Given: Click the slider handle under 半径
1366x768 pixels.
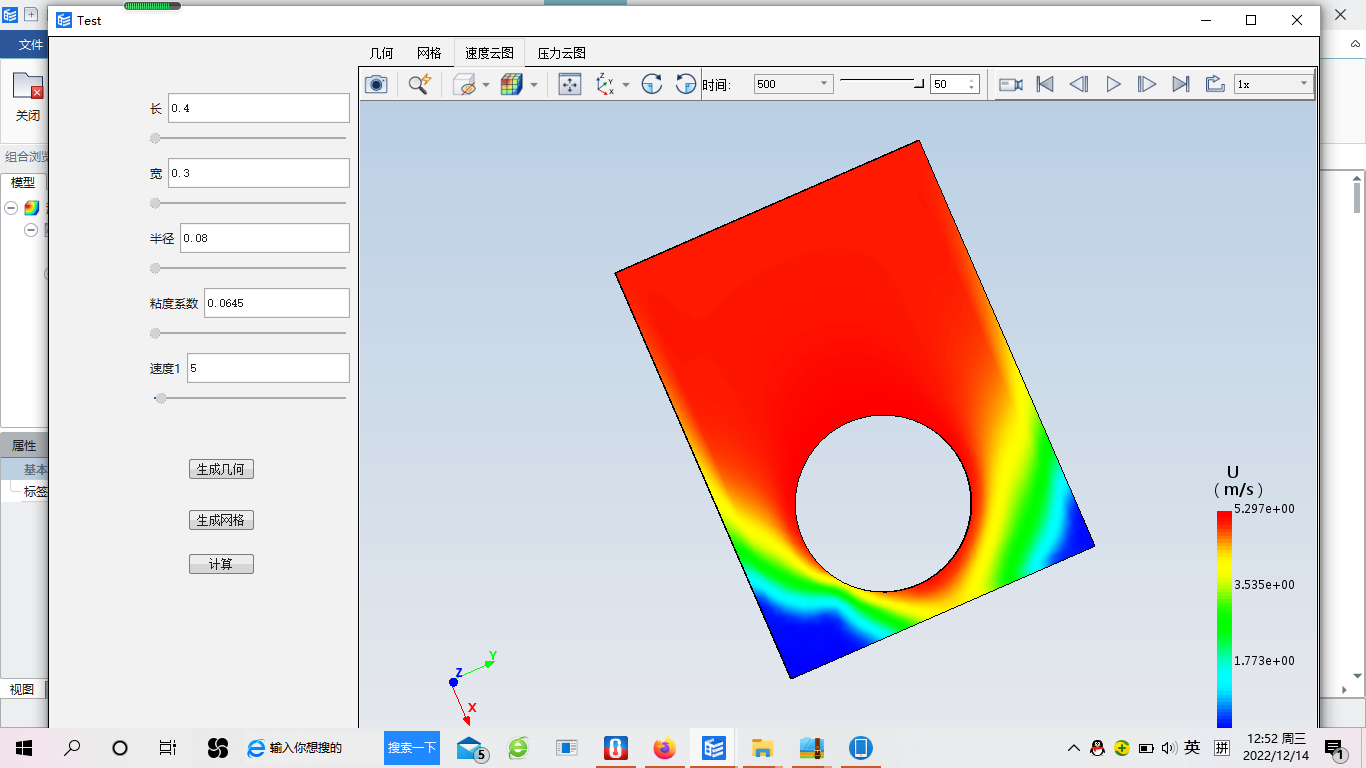Looking at the screenshot, I should (155, 268).
